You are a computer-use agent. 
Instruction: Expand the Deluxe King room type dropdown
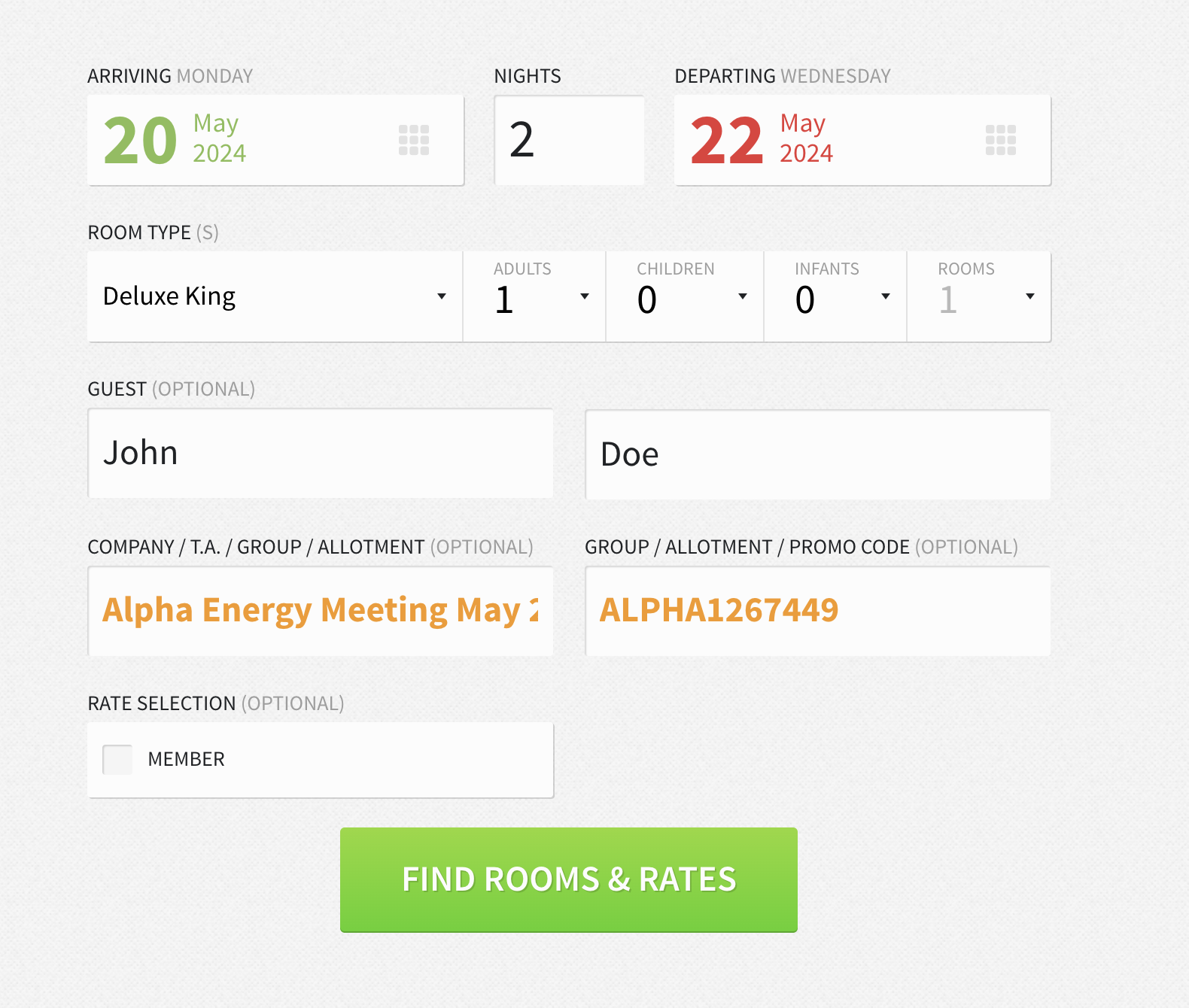coord(442,296)
